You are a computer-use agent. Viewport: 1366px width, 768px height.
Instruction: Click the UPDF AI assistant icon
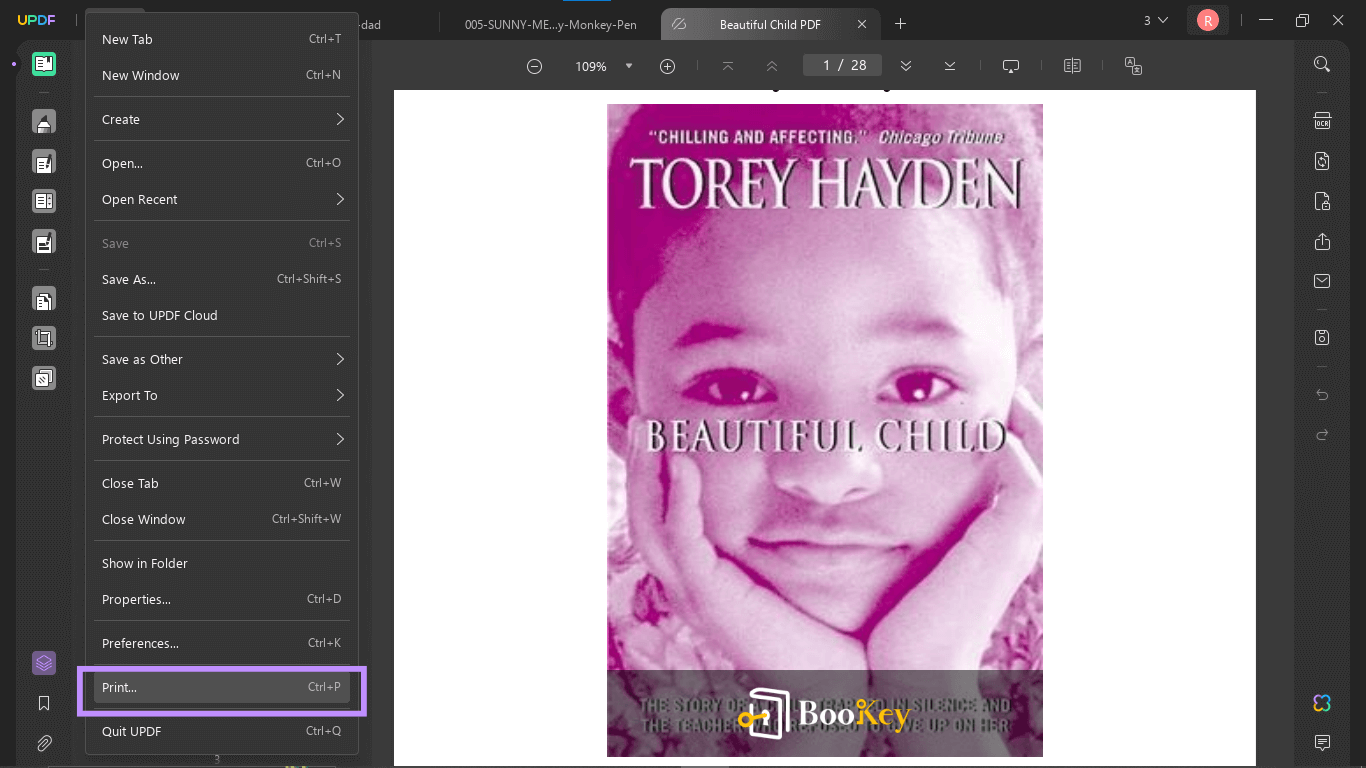(1322, 703)
